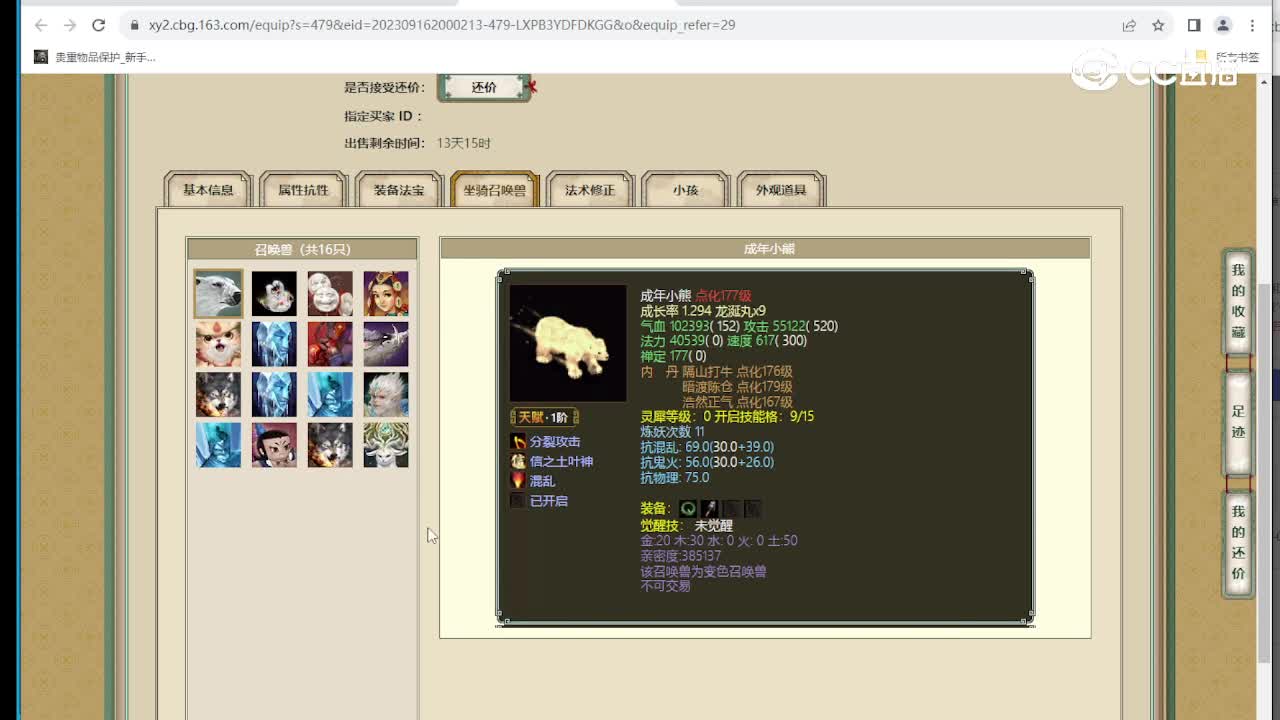Select the lady with golden headdress portrait
This screenshot has height=720, width=1280.
[386, 294]
